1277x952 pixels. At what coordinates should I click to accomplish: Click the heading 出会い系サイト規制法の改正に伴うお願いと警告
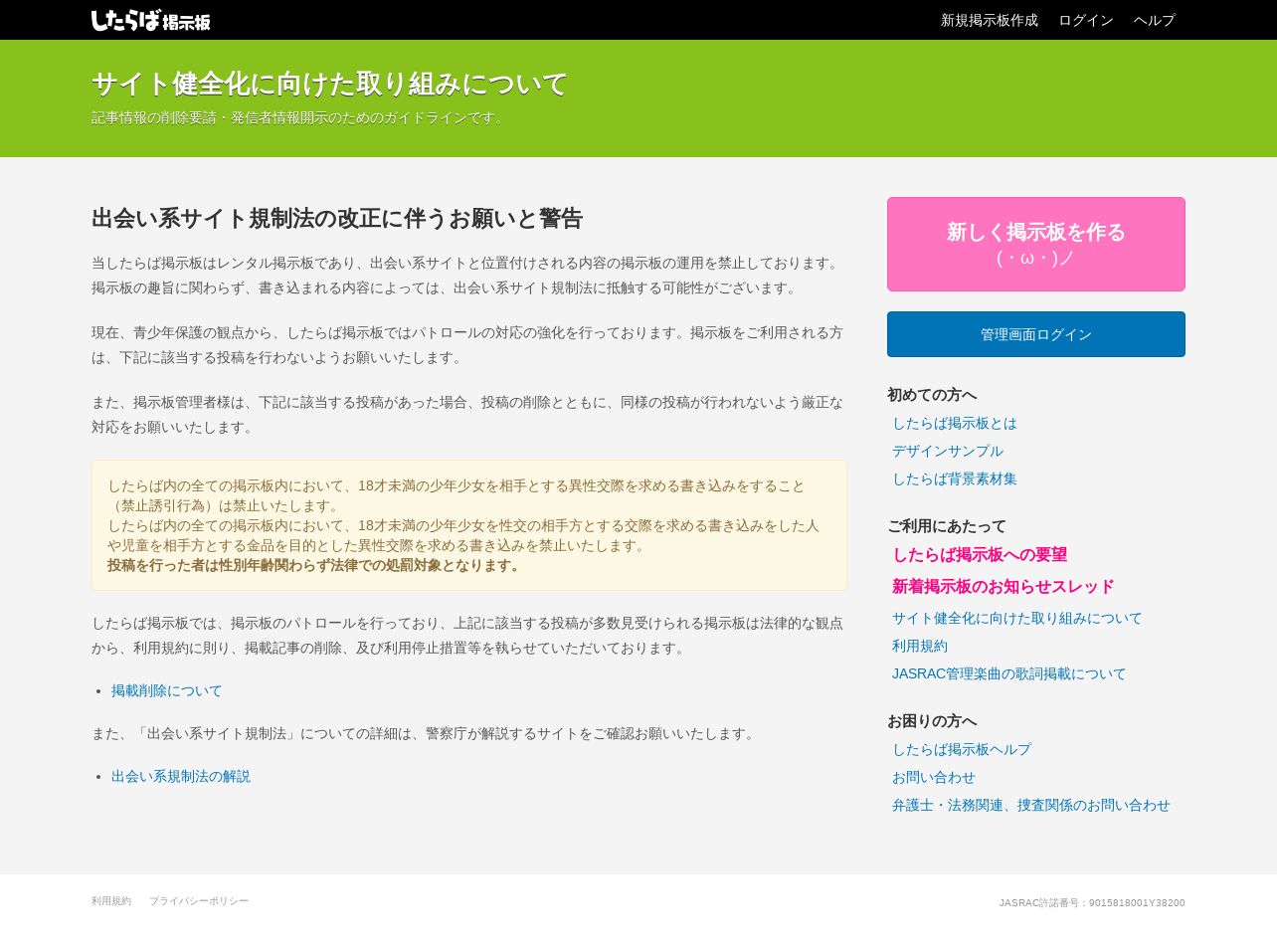tap(337, 218)
